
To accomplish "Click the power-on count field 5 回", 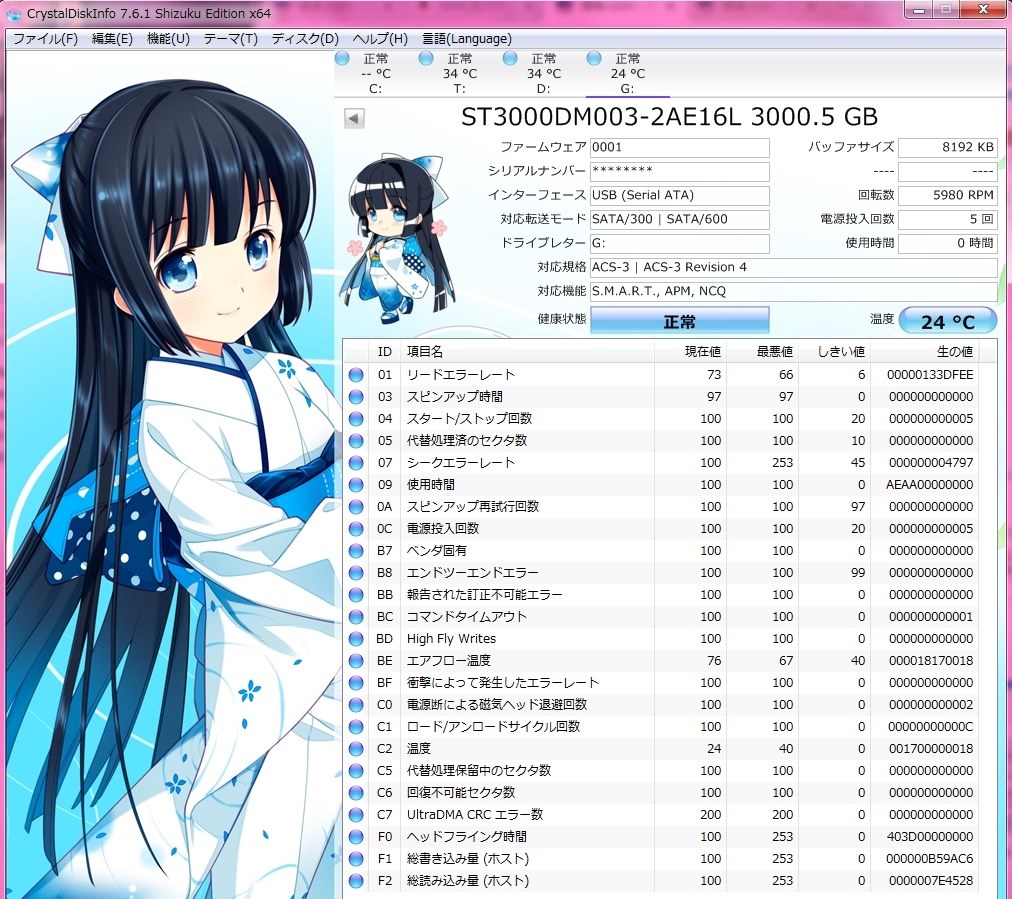I will coord(947,219).
